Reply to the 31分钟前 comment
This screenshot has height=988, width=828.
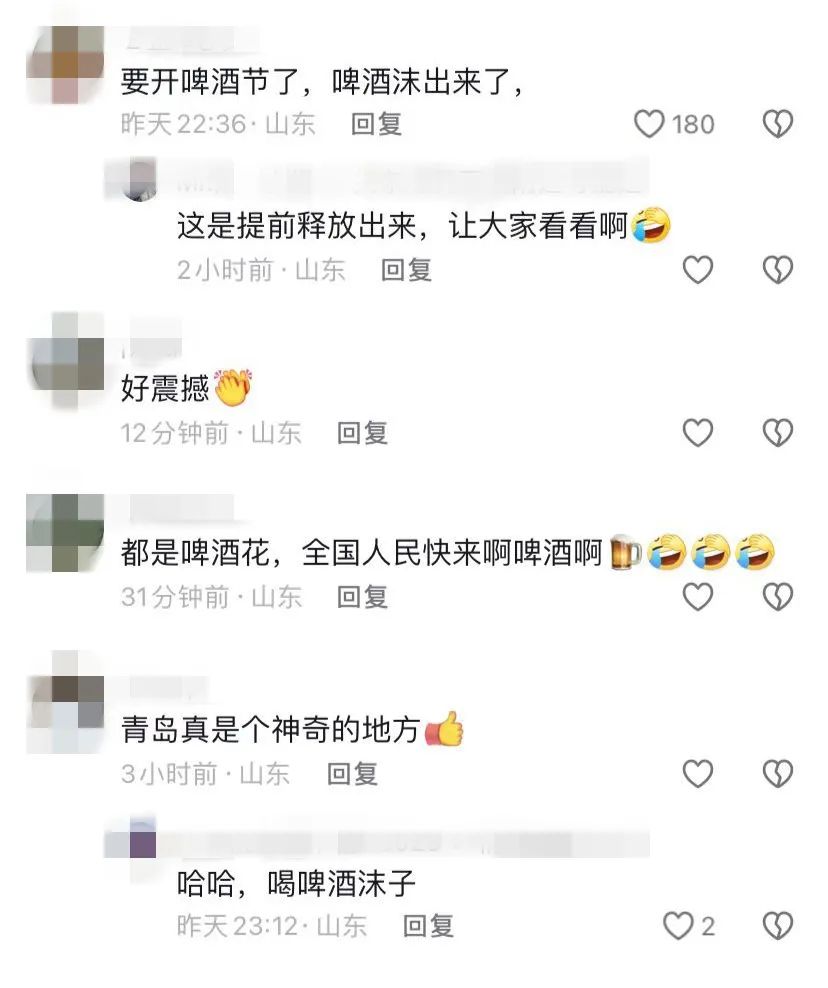pos(362,597)
